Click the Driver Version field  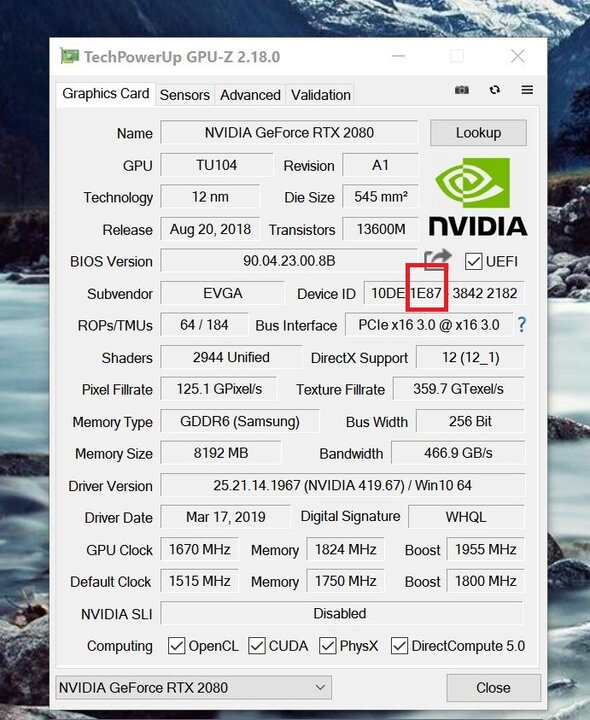coord(342,485)
